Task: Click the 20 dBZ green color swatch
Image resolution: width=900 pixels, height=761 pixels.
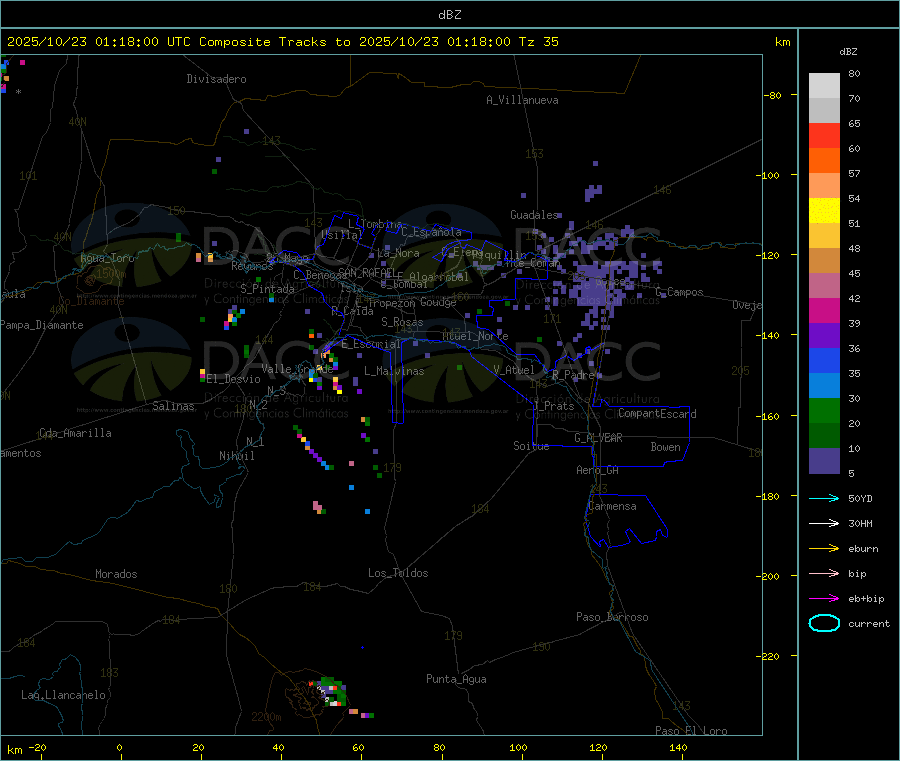Action: 824,436
